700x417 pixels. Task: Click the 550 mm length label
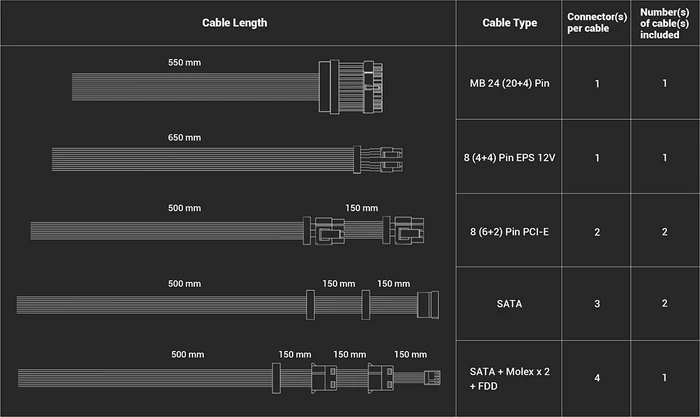[x=184, y=63]
